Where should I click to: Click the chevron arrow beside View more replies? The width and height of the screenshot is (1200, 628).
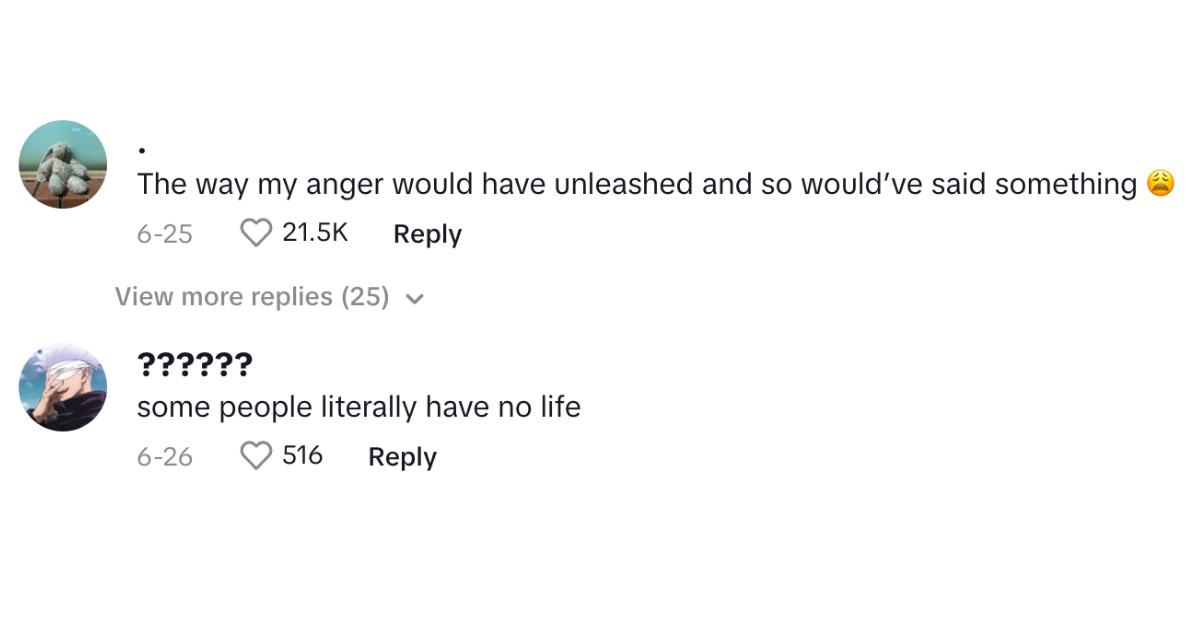(416, 298)
